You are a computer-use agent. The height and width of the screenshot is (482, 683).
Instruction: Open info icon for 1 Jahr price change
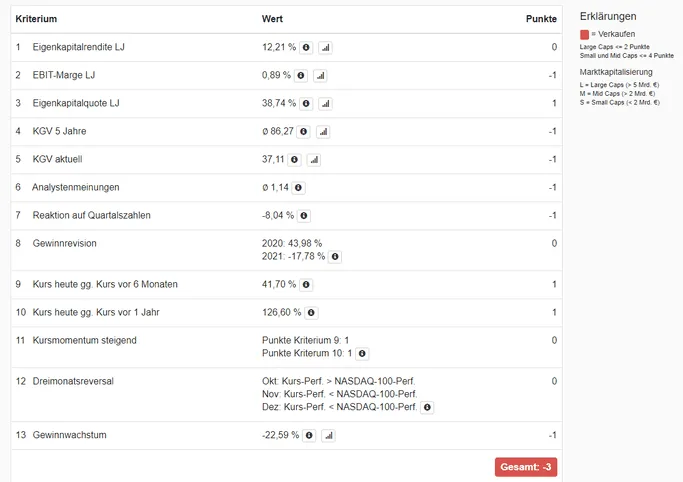tap(311, 313)
